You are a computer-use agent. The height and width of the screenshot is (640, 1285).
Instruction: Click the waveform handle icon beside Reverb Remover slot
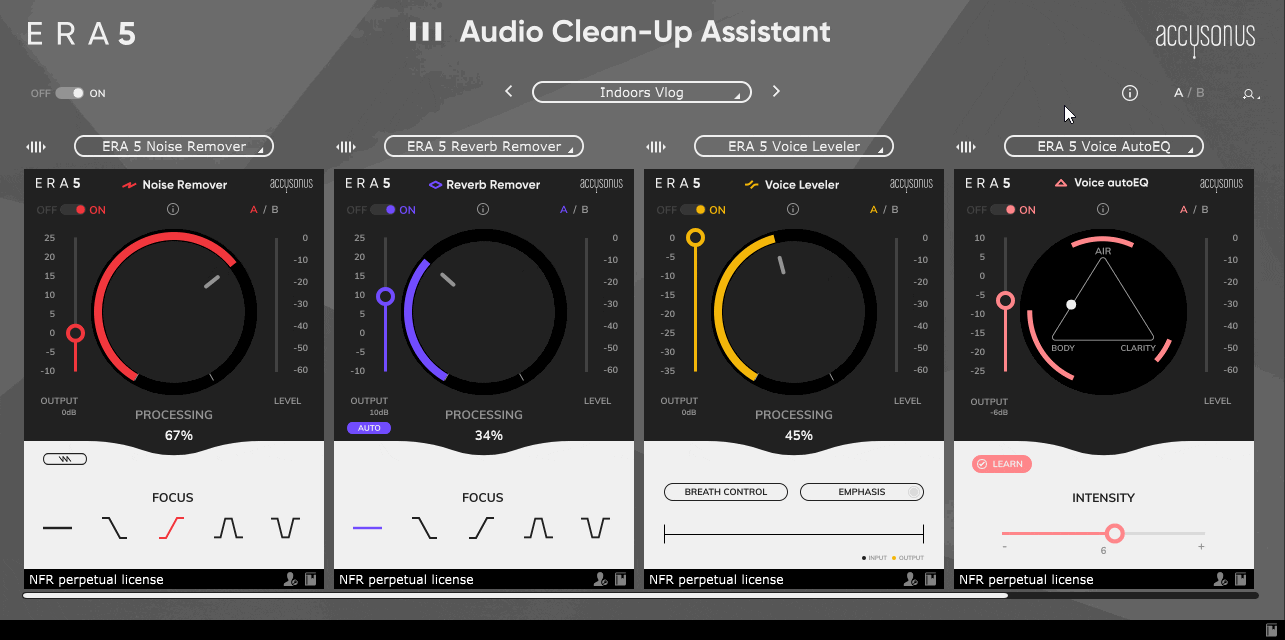click(x=346, y=147)
